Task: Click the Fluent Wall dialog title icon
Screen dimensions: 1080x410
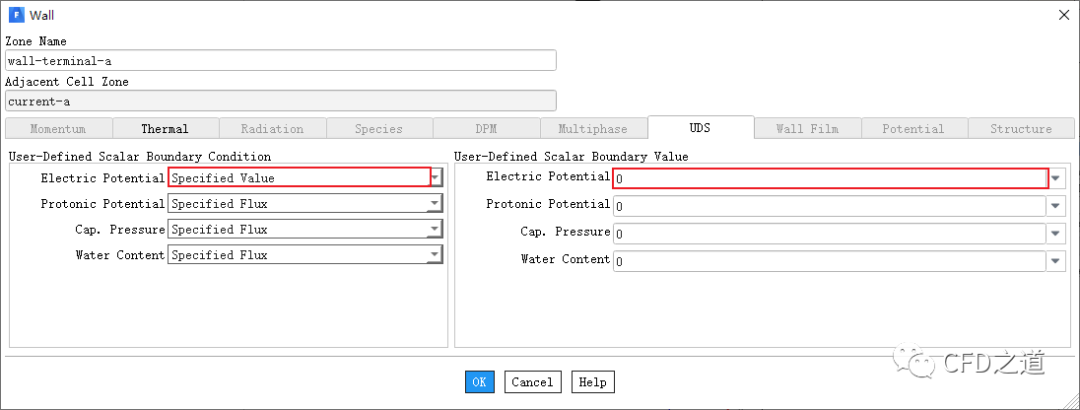Action: [x=15, y=15]
